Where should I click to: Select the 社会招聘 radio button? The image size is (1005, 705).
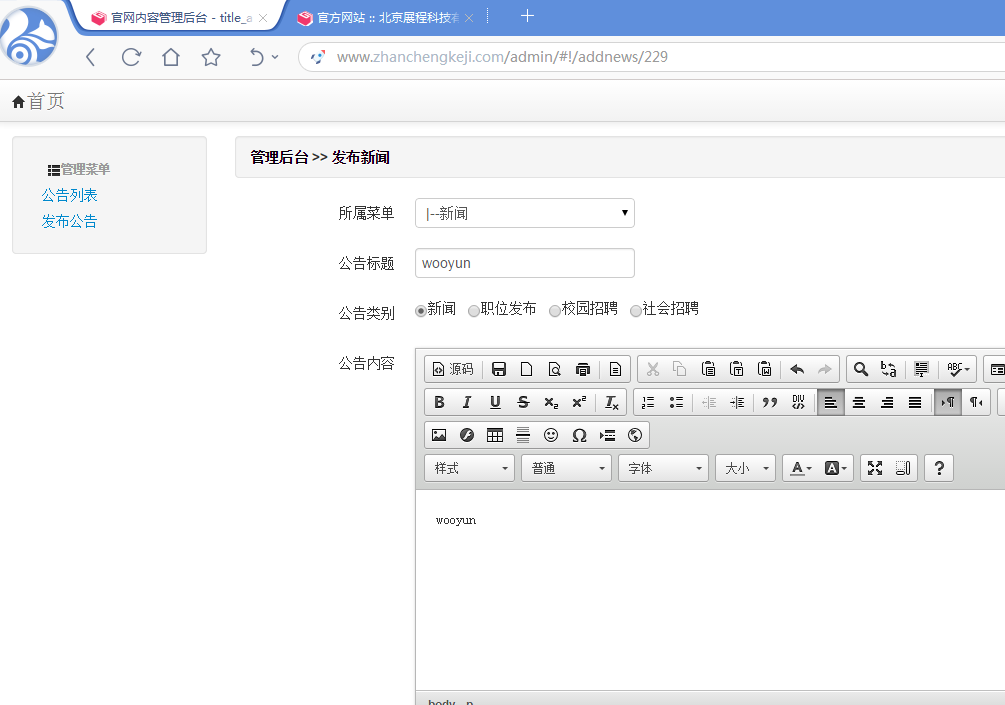point(635,311)
